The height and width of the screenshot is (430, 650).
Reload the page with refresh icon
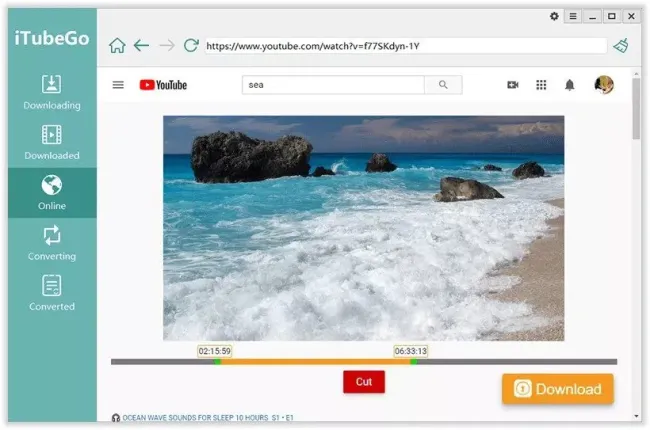click(191, 45)
